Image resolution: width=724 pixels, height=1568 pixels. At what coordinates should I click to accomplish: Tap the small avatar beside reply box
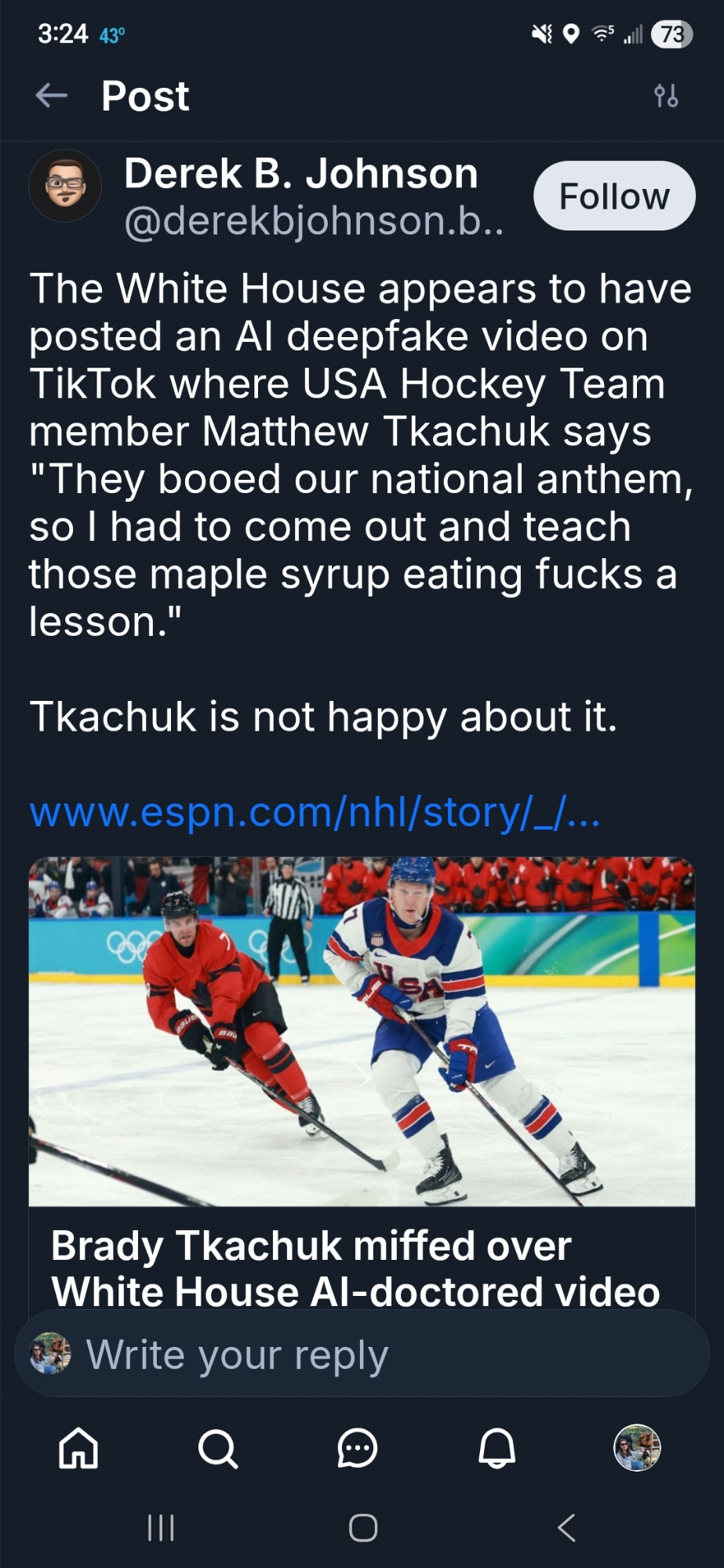[50, 1354]
